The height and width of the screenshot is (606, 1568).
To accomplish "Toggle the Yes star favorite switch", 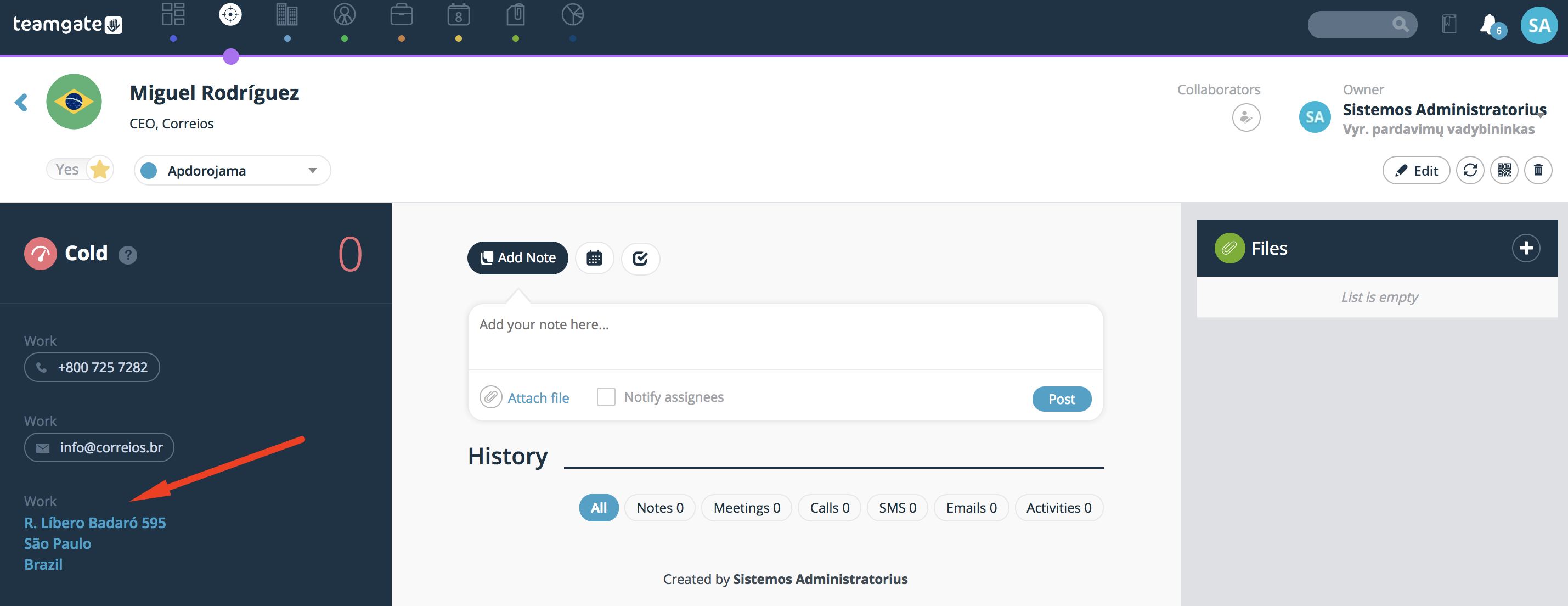I will click(x=80, y=169).
